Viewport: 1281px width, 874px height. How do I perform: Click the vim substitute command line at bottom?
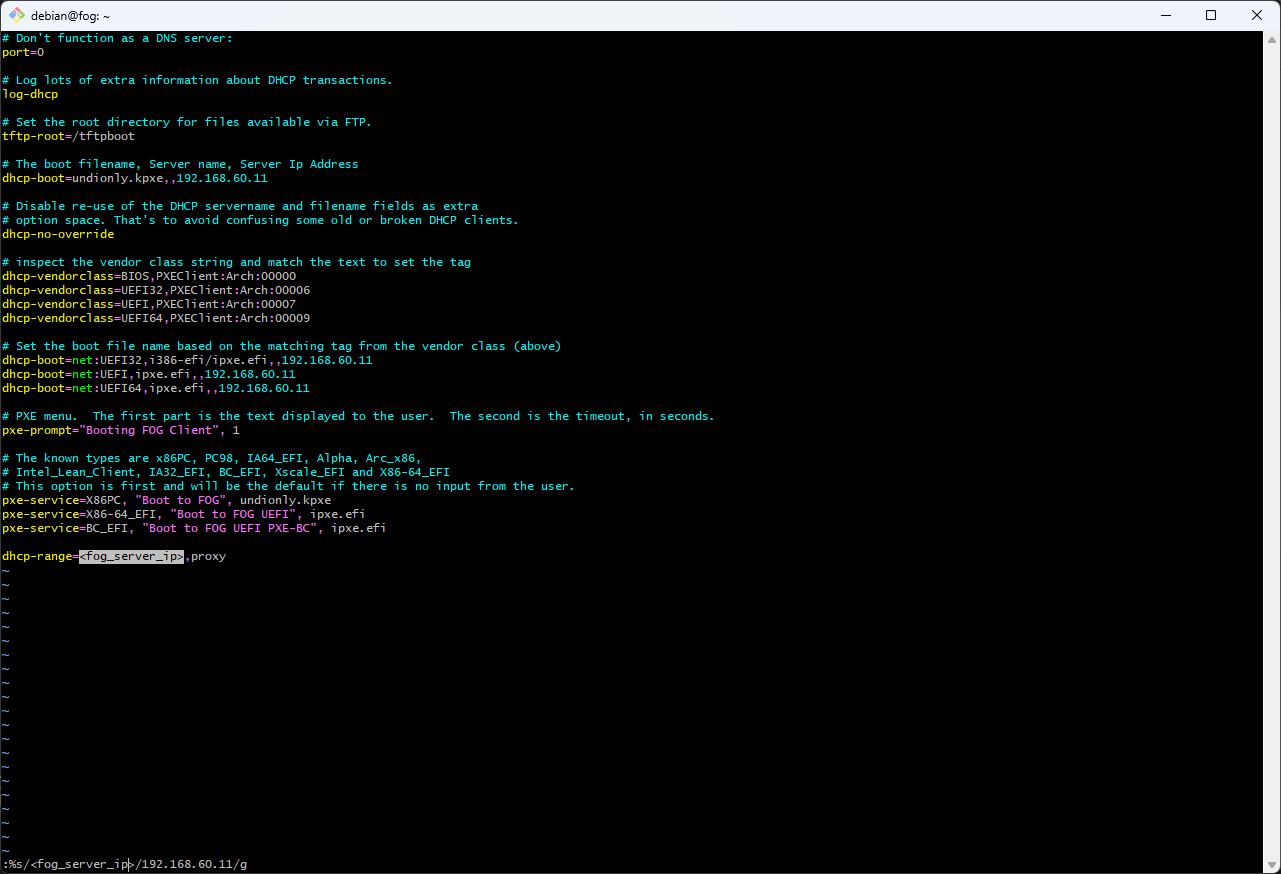[125, 864]
